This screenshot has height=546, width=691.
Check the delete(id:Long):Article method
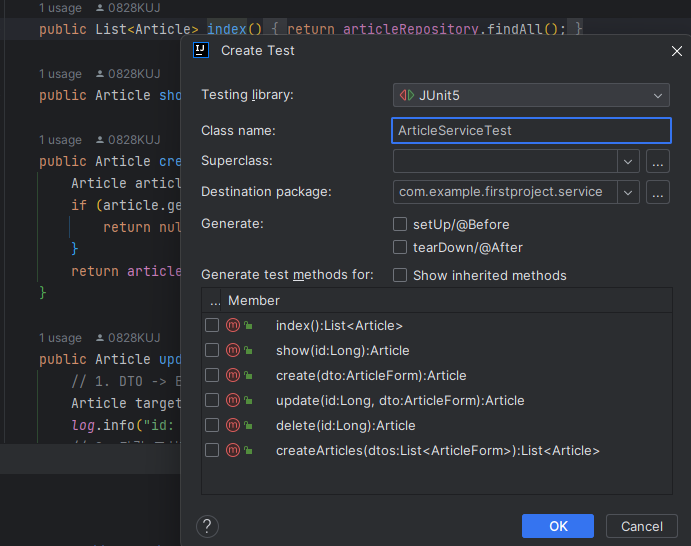click(x=212, y=425)
